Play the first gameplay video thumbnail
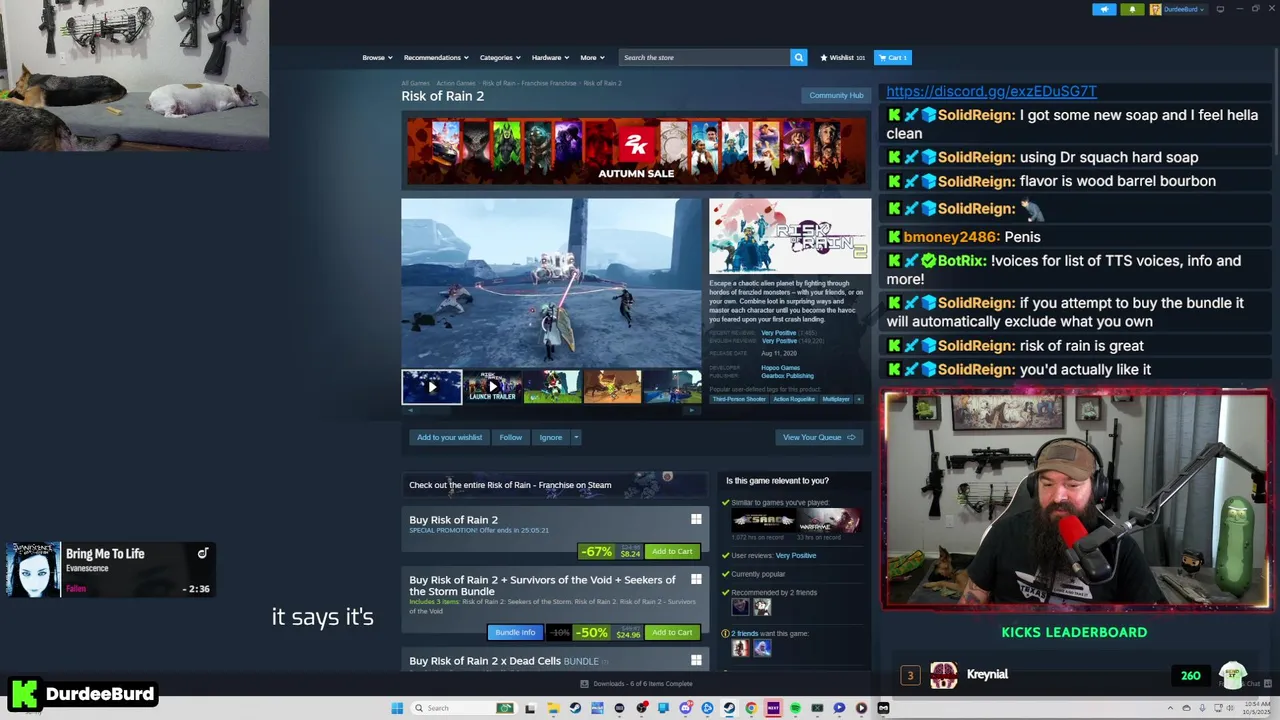 pyautogui.click(x=432, y=386)
